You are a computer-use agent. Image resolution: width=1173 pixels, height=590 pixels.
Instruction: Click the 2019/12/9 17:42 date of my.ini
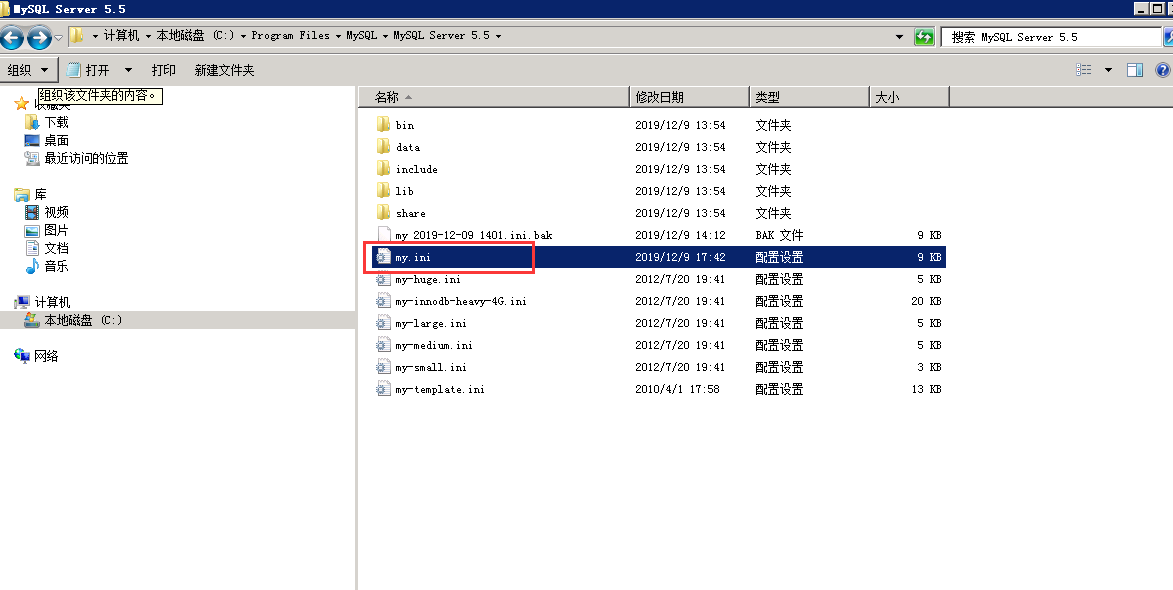(680, 256)
